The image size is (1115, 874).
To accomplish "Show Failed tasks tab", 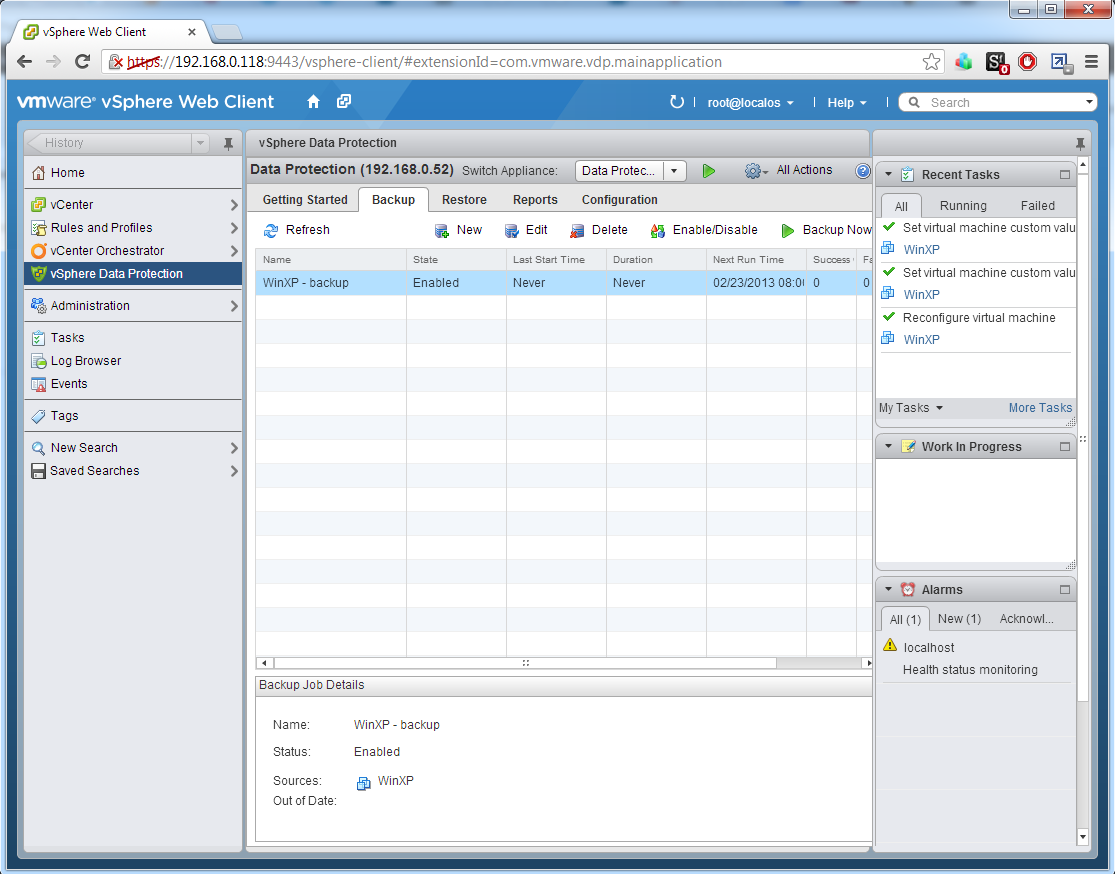I will point(1037,206).
